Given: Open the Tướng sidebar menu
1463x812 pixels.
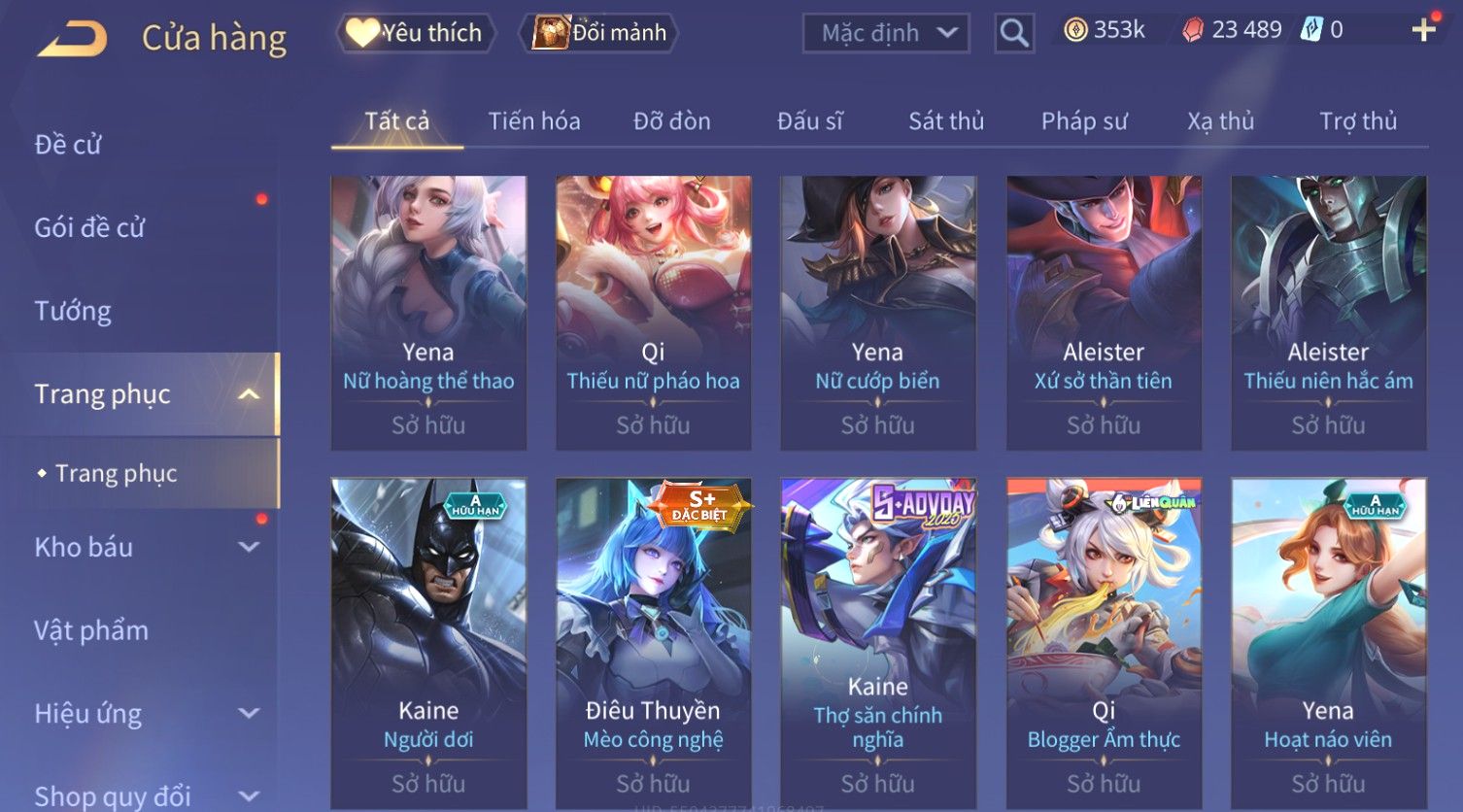Looking at the screenshot, I should coord(73,311).
